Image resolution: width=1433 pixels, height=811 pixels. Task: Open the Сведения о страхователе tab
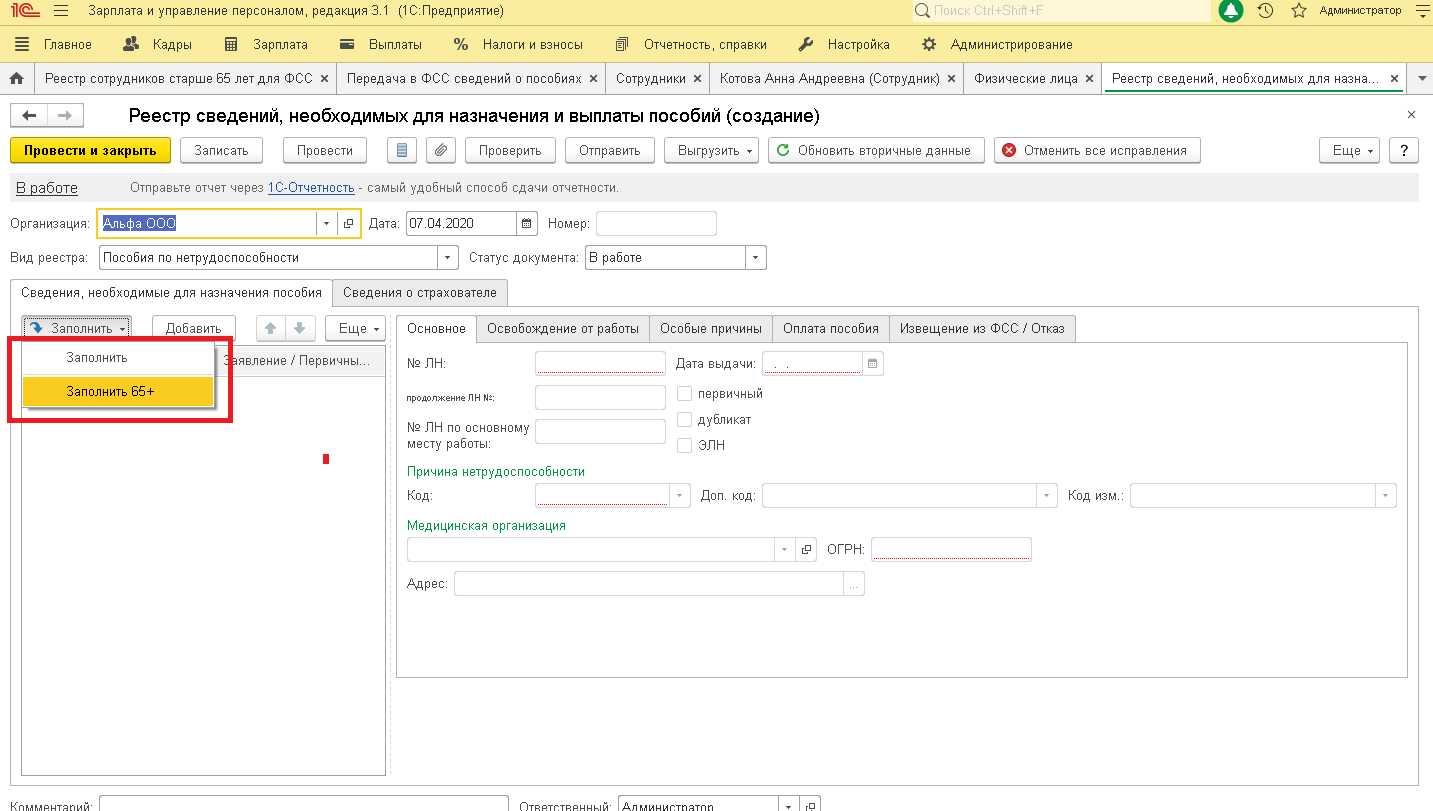419,293
